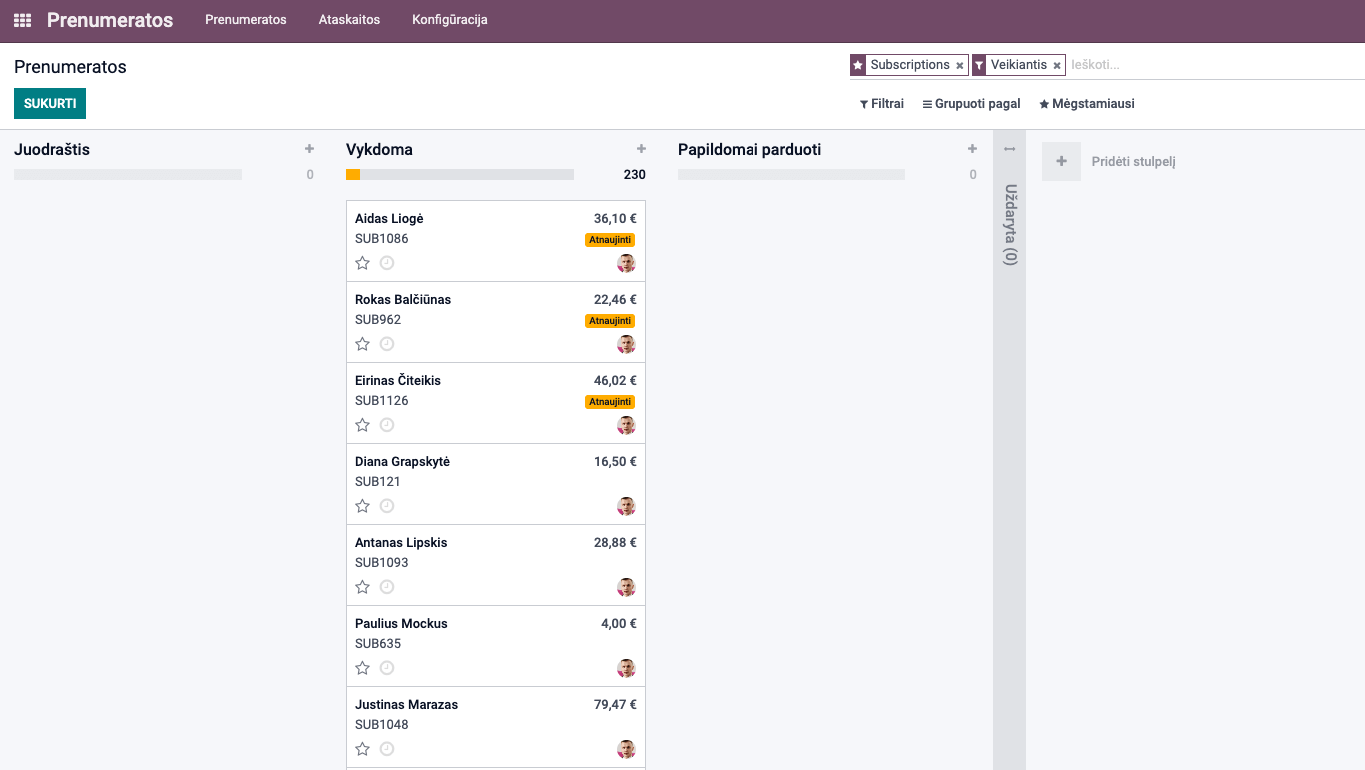Open Mėgstamiausi favorites dropdown
The width and height of the screenshot is (1365, 770).
(x=1087, y=104)
